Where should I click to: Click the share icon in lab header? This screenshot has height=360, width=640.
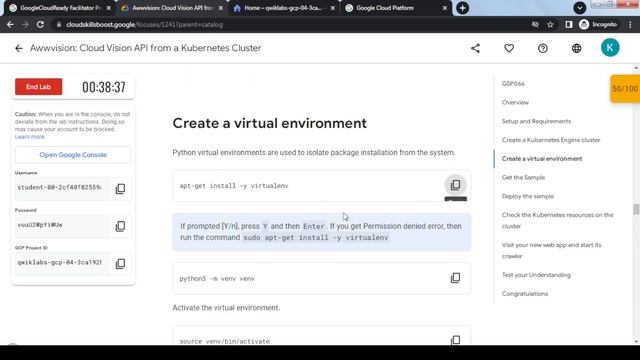click(x=476, y=48)
